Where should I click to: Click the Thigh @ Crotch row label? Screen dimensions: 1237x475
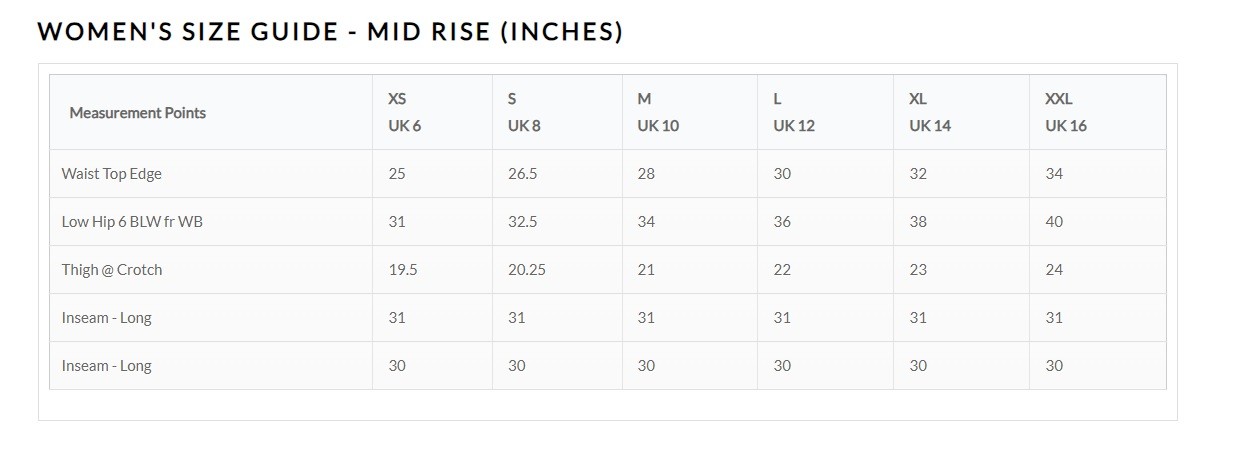pyautogui.click(x=111, y=270)
